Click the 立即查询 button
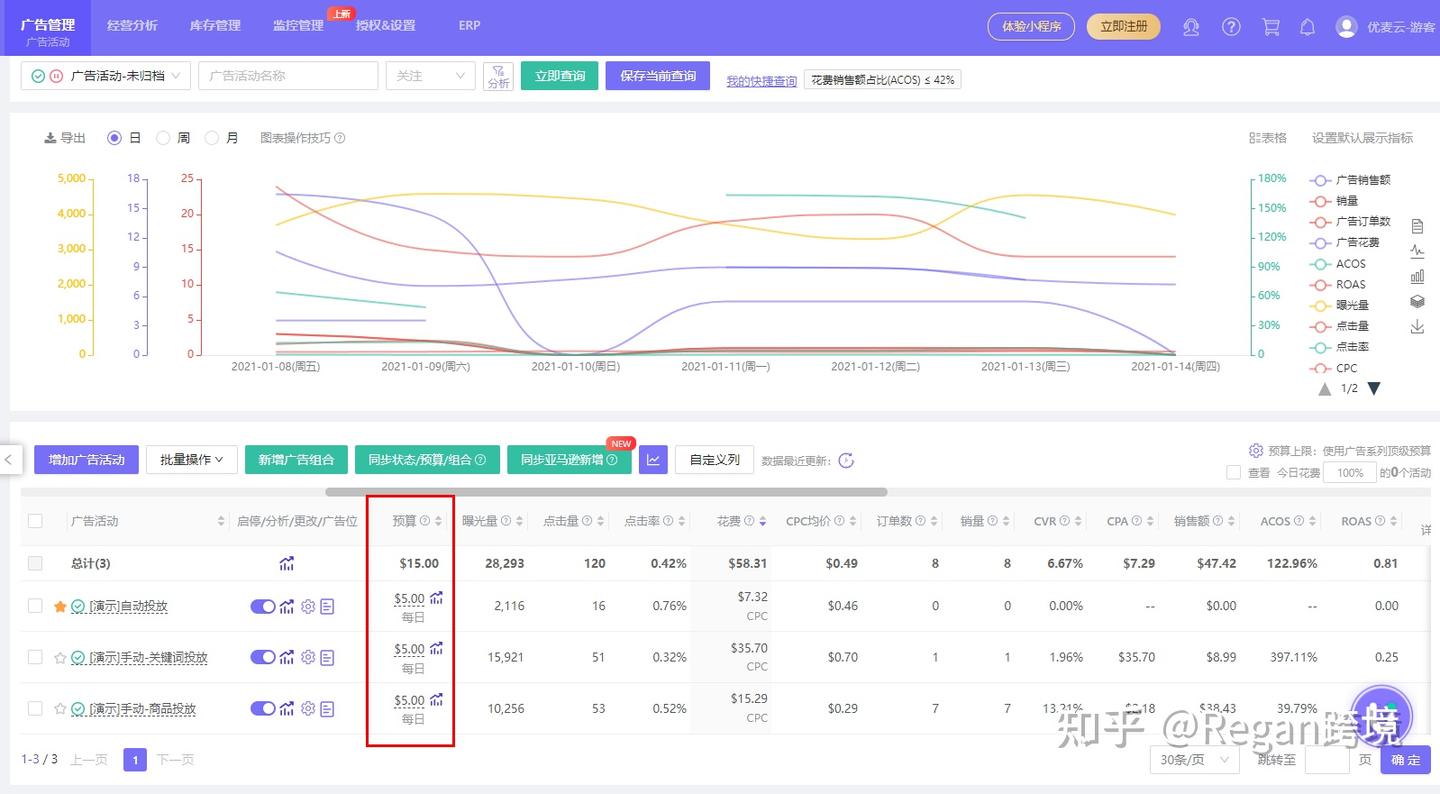The width and height of the screenshot is (1440, 794). [560, 76]
